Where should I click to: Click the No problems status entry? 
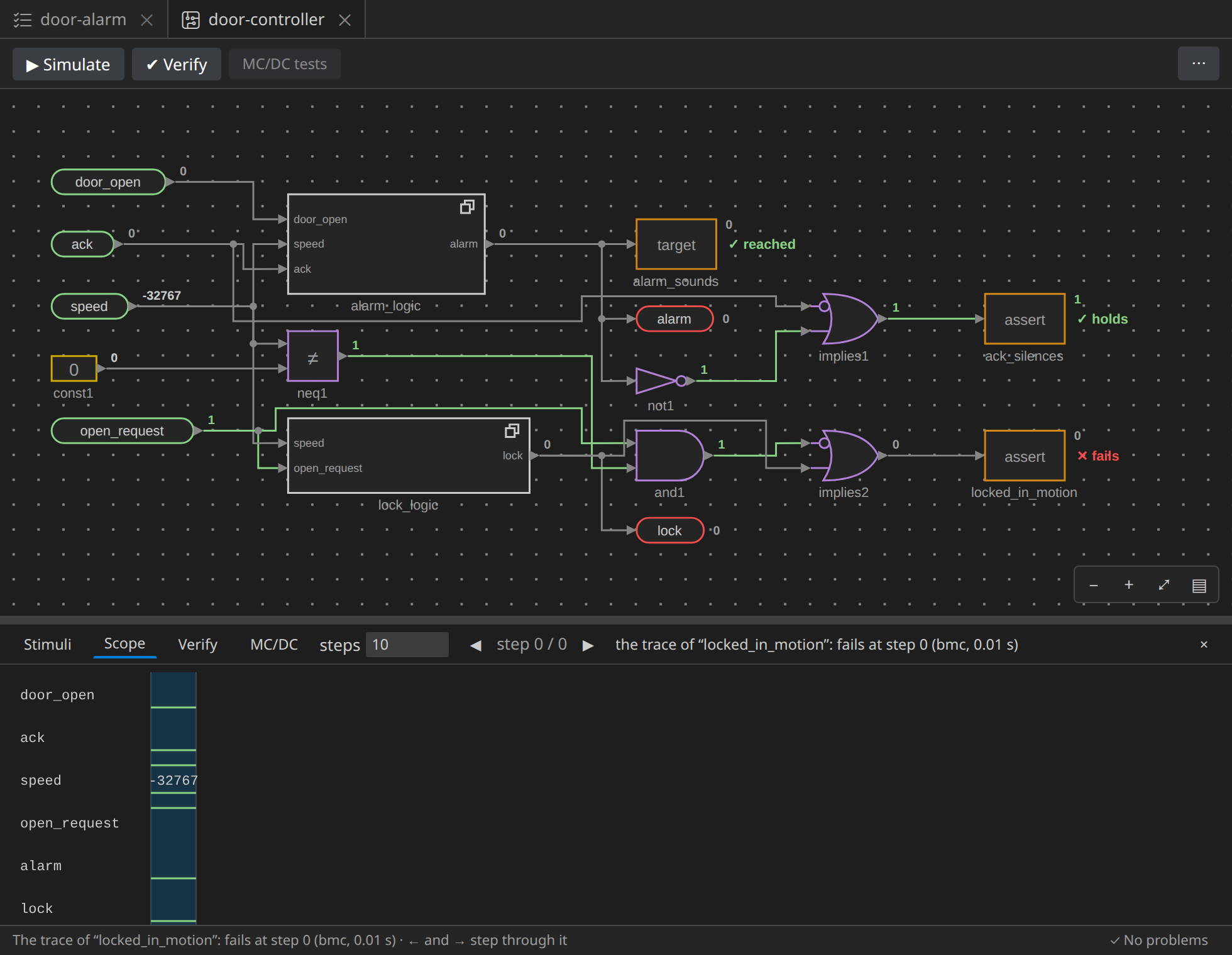1158,940
